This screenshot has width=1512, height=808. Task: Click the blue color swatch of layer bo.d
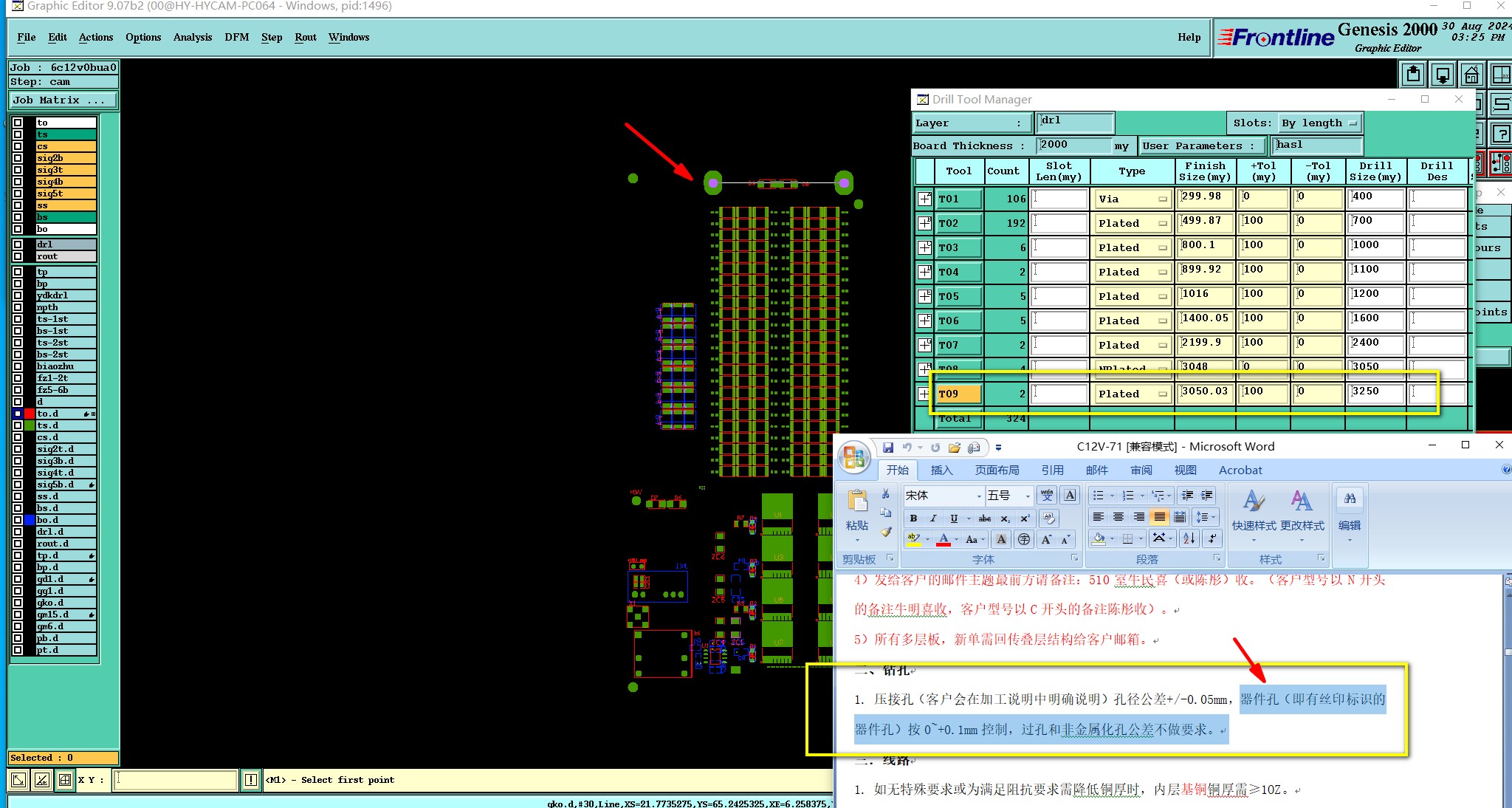tap(30, 520)
